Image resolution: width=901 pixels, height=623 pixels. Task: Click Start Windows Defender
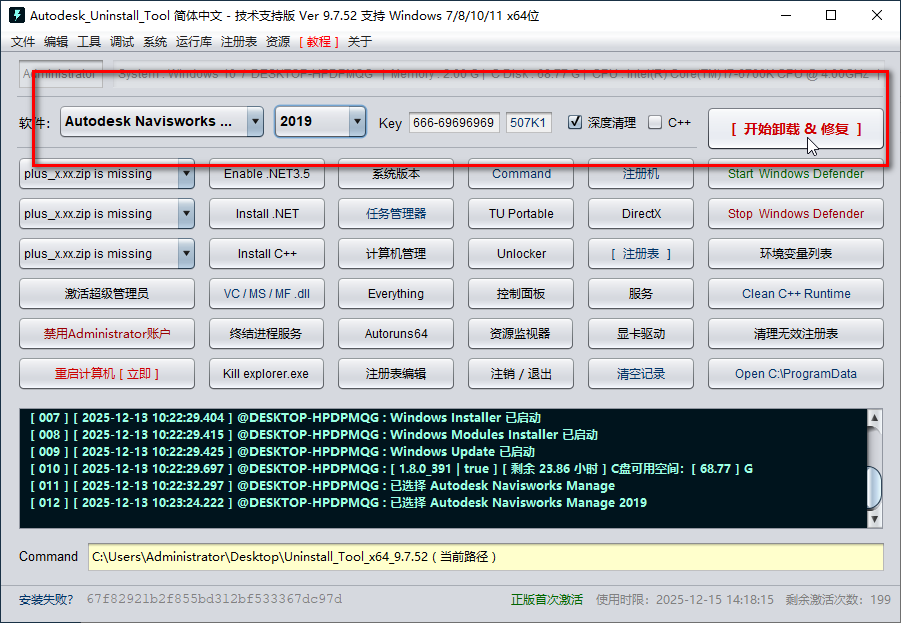796,174
